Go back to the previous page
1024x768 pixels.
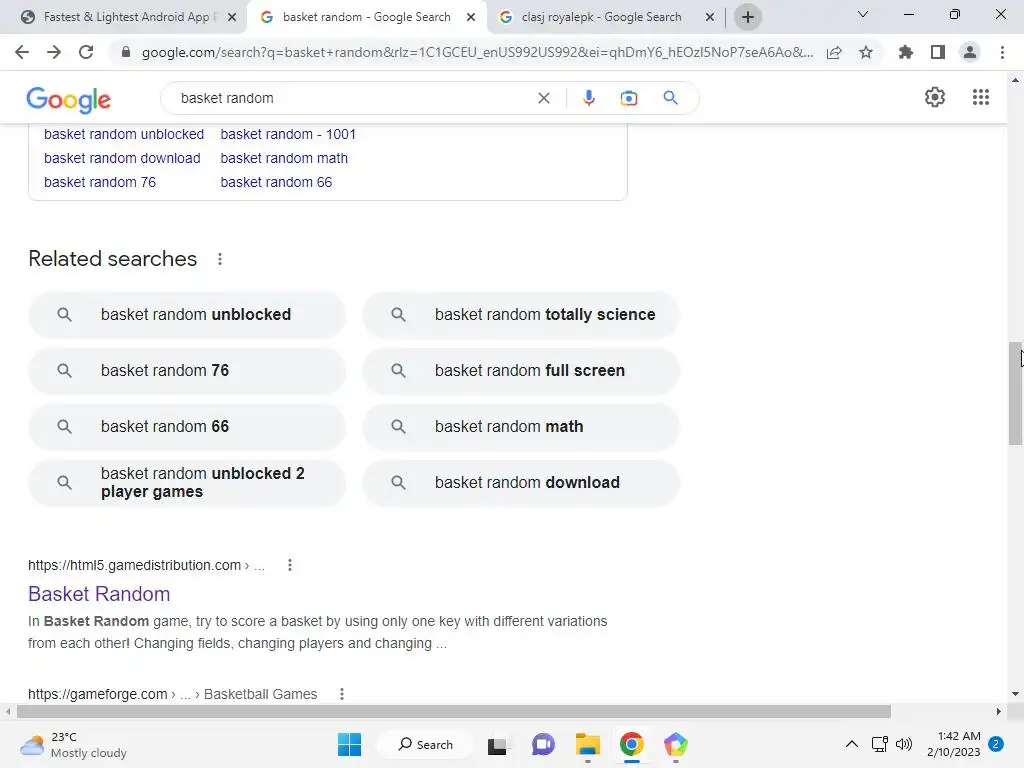click(x=22, y=52)
